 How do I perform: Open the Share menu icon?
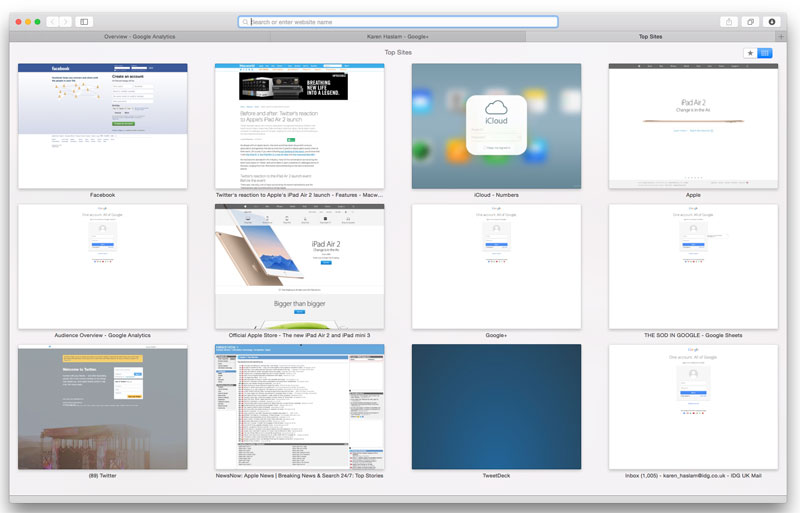[729, 22]
